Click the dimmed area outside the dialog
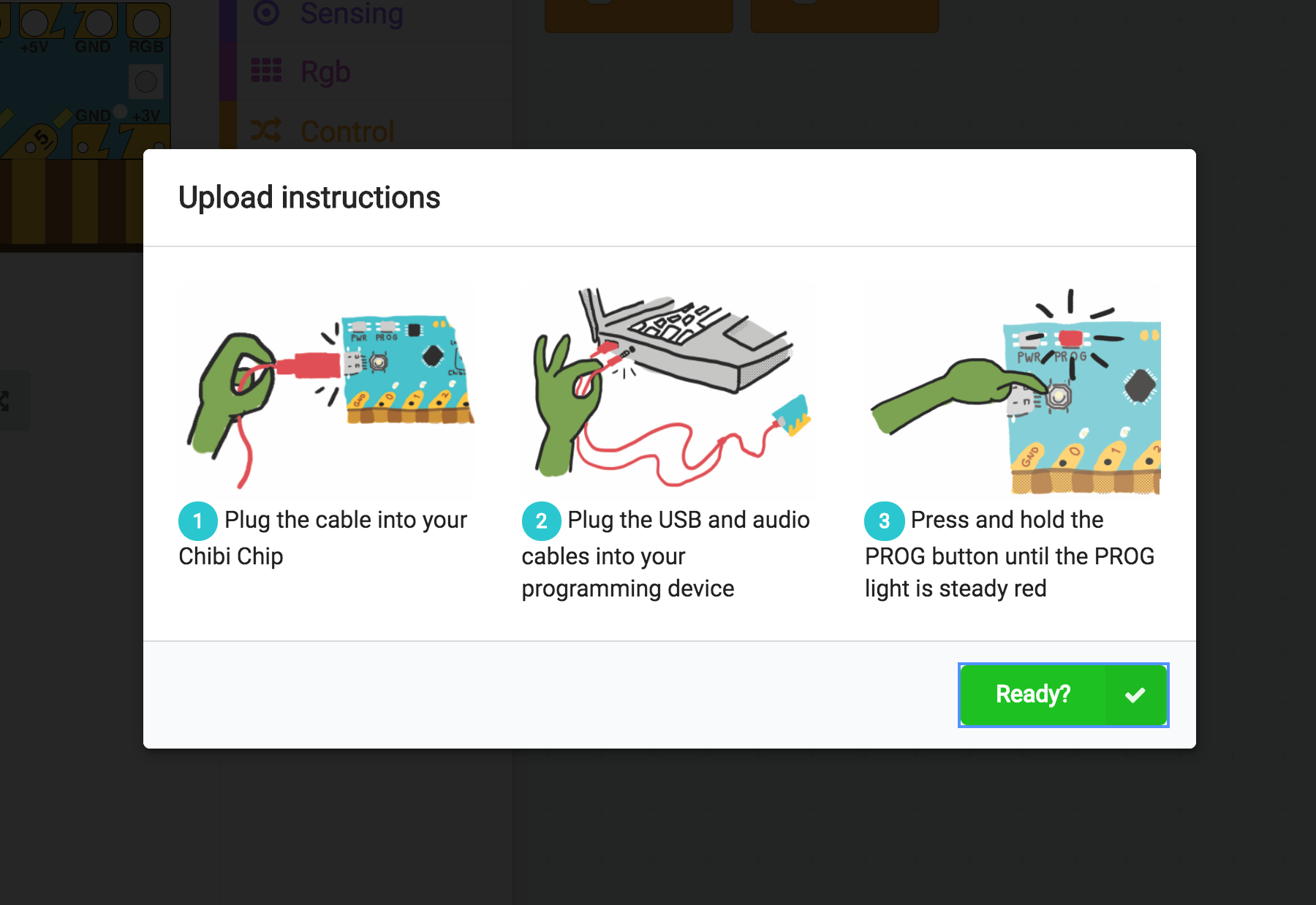 coord(658,841)
